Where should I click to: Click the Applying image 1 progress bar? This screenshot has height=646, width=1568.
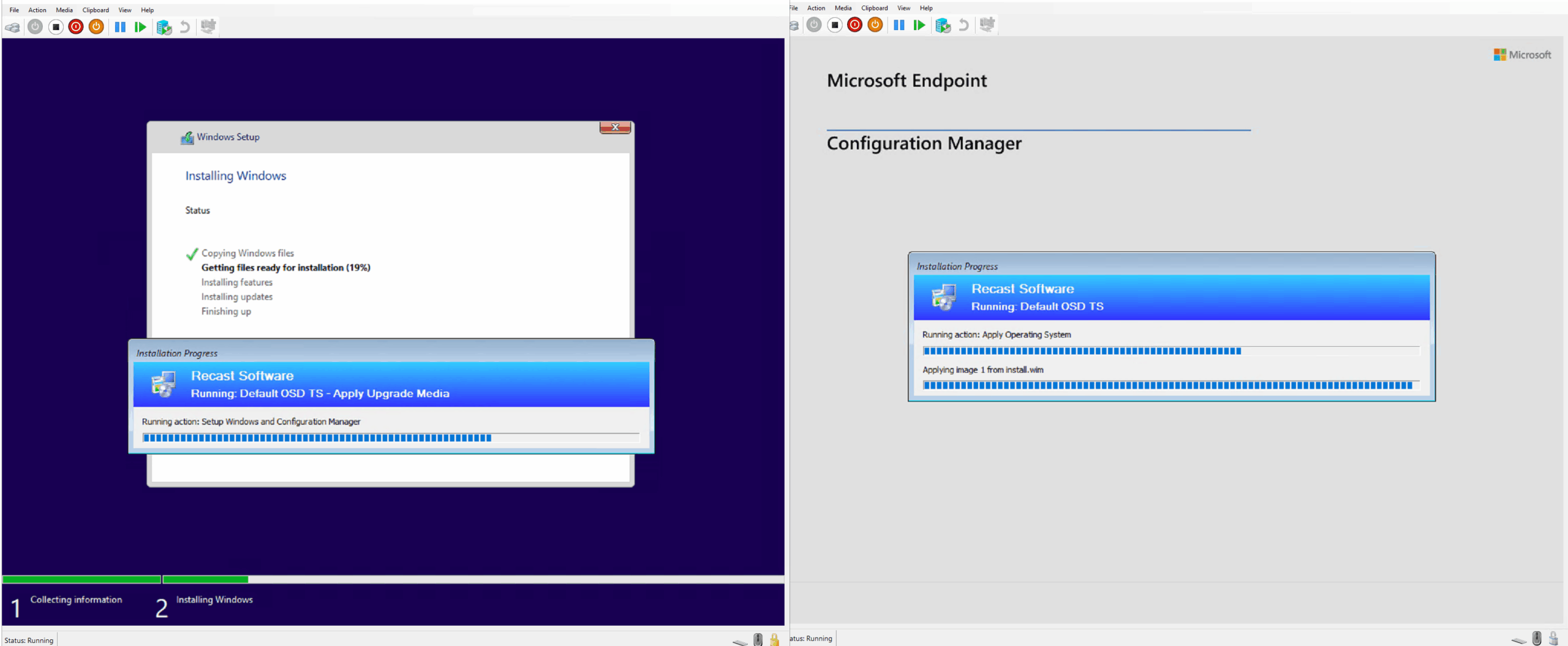[1172, 386]
